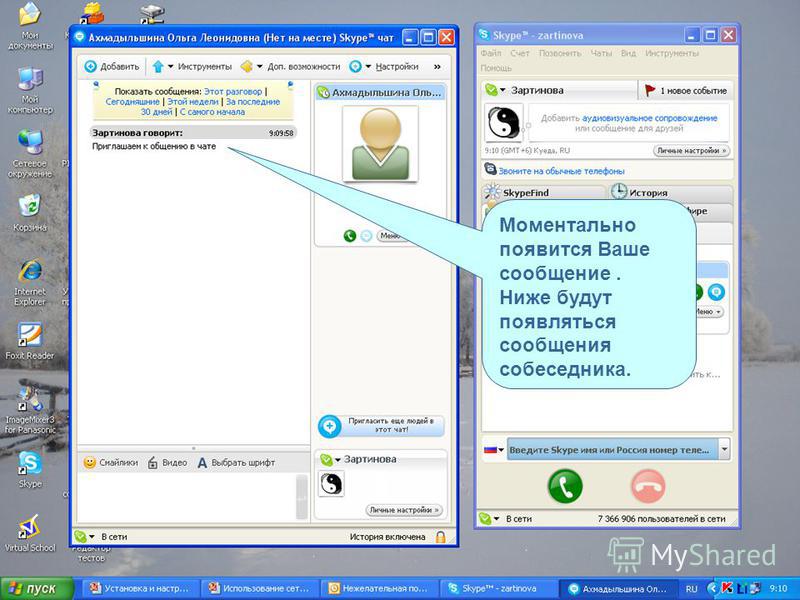Click the yin-yang avatar in Skype main window
Image resolution: width=800 pixels, height=600 pixels.
click(x=503, y=123)
